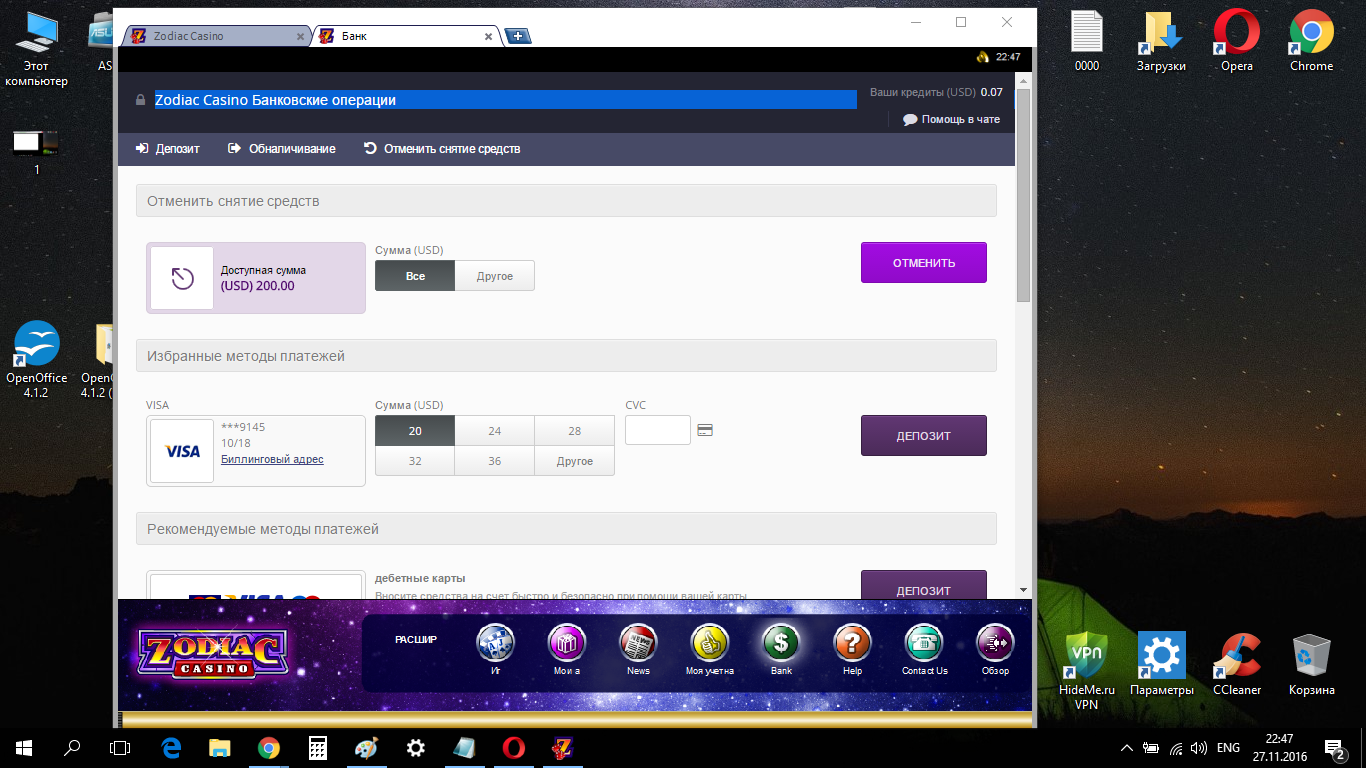Click ДЕПОЗИТ button for debit cards
1366x768 pixels.
point(924,586)
